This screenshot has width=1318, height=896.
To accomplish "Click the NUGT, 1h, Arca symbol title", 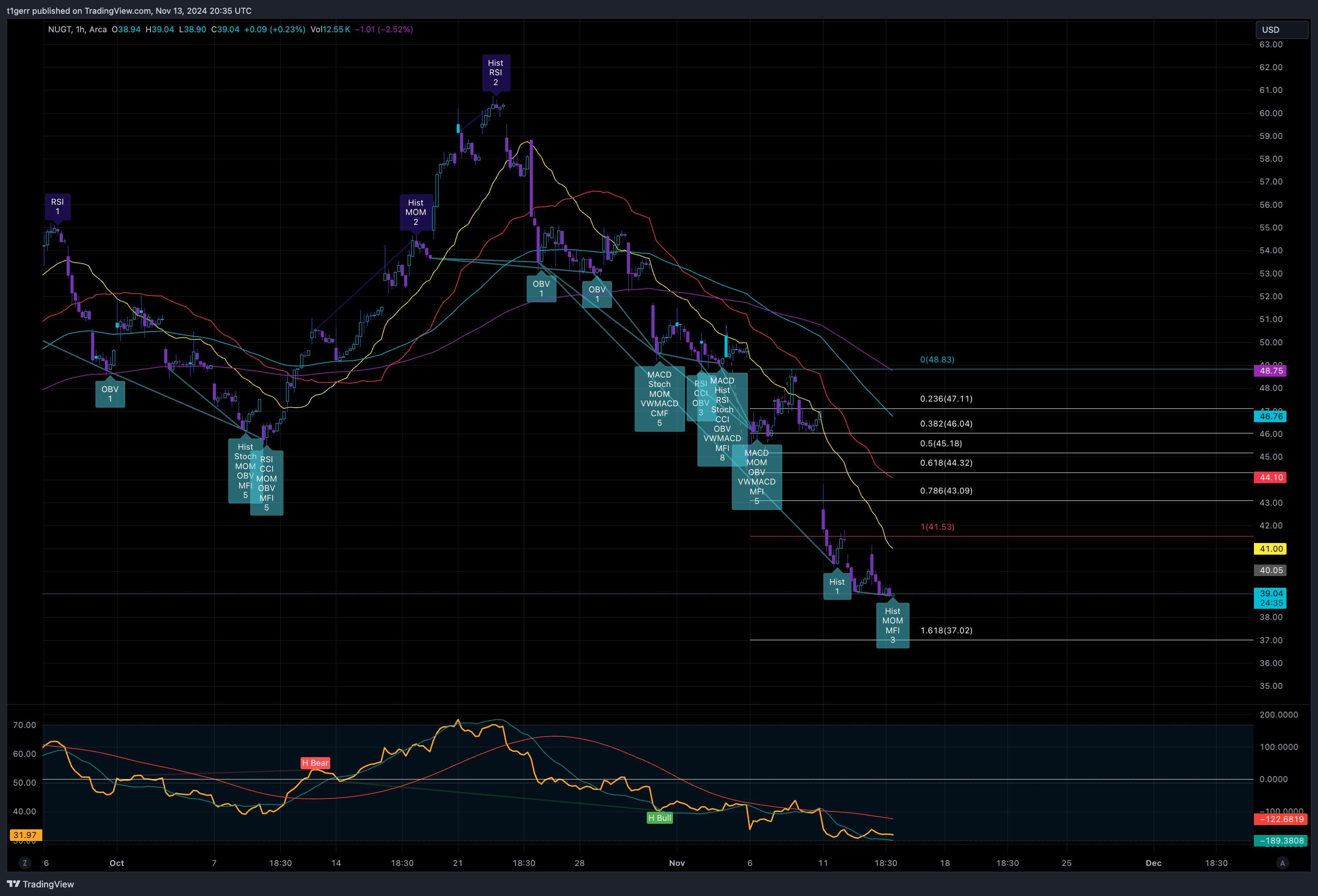I will [77, 30].
